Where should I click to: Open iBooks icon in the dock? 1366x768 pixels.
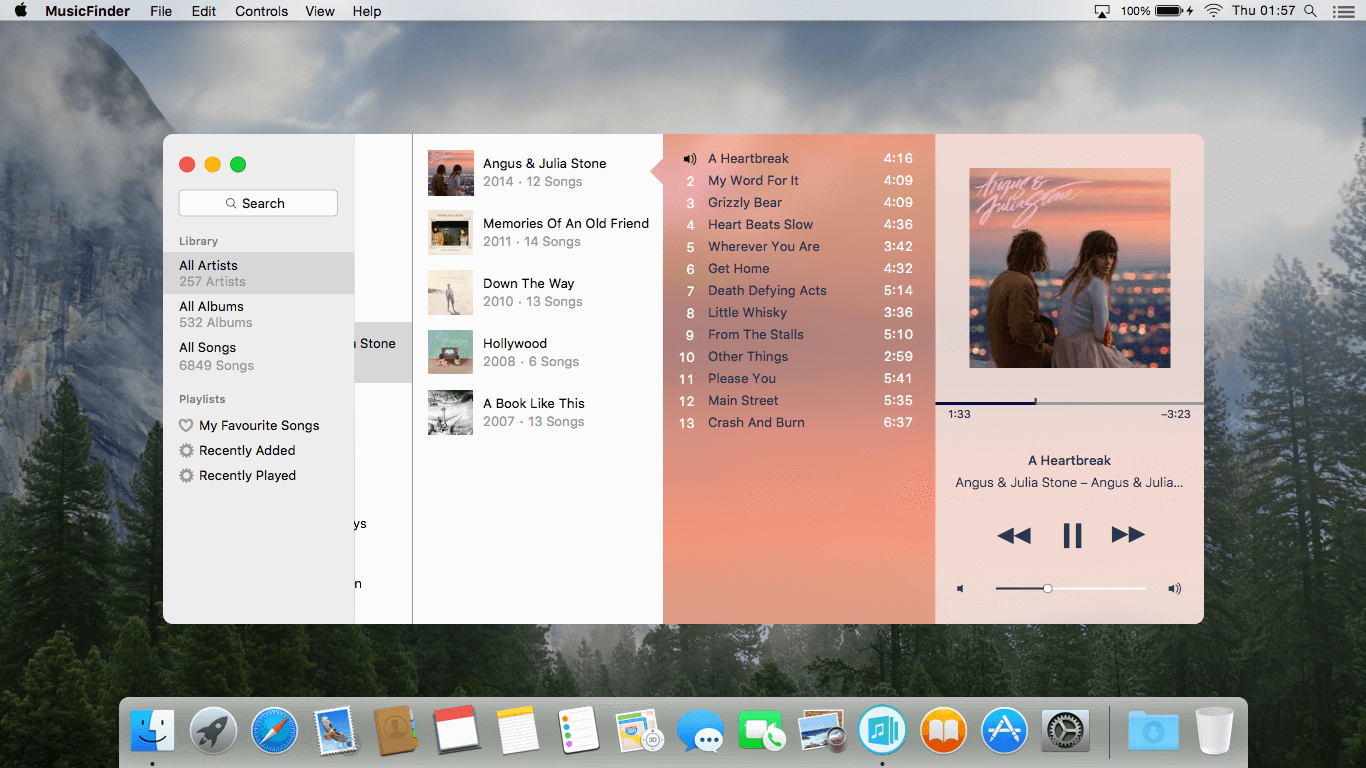click(x=943, y=731)
